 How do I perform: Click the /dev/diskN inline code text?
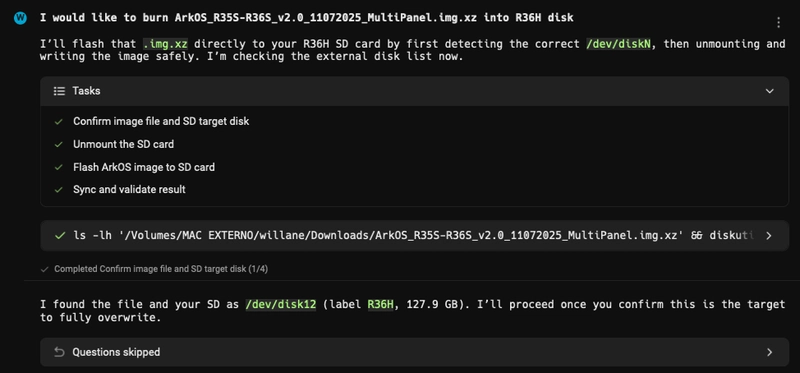pos(619,44)
